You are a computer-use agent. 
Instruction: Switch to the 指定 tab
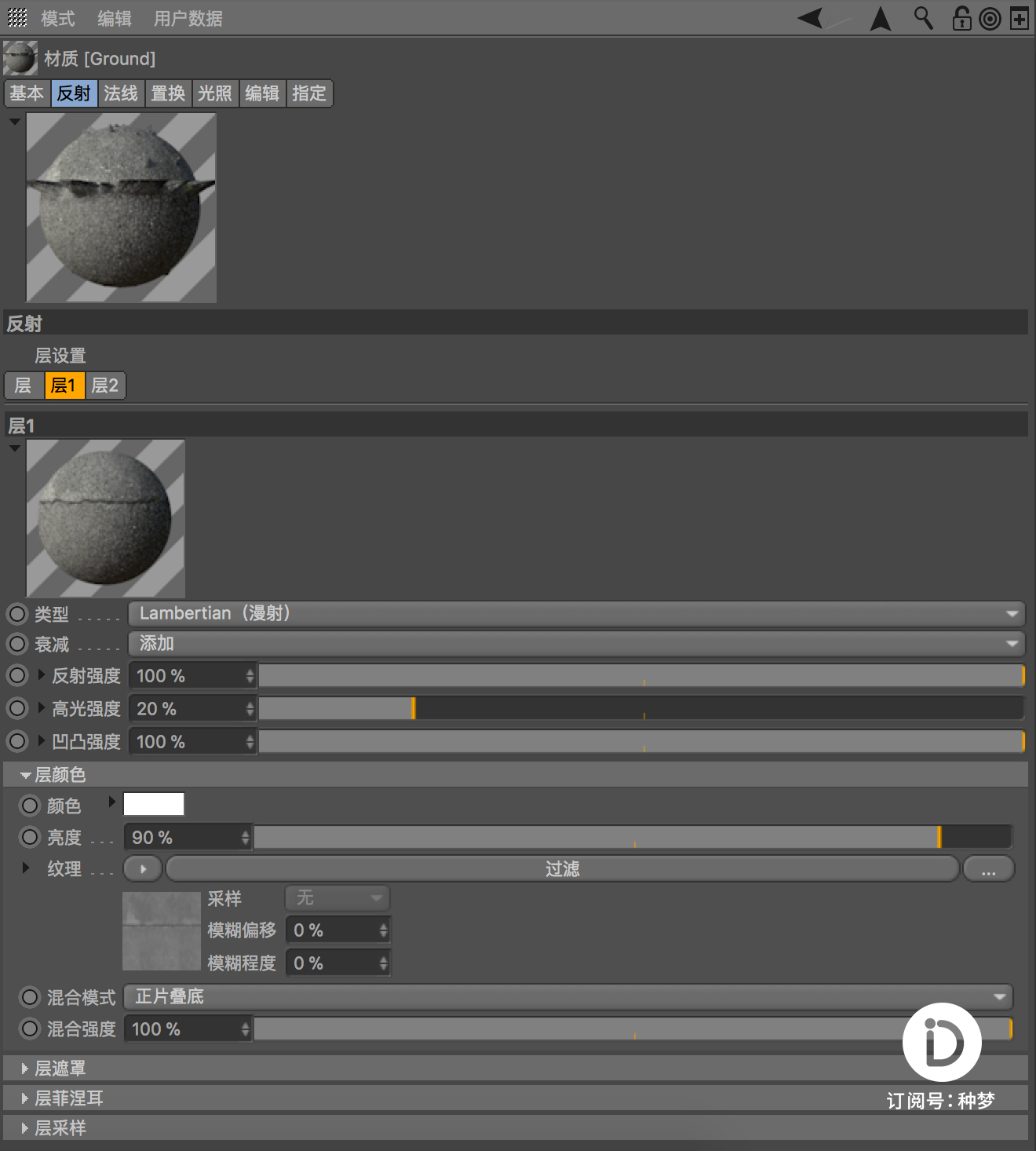309,93
